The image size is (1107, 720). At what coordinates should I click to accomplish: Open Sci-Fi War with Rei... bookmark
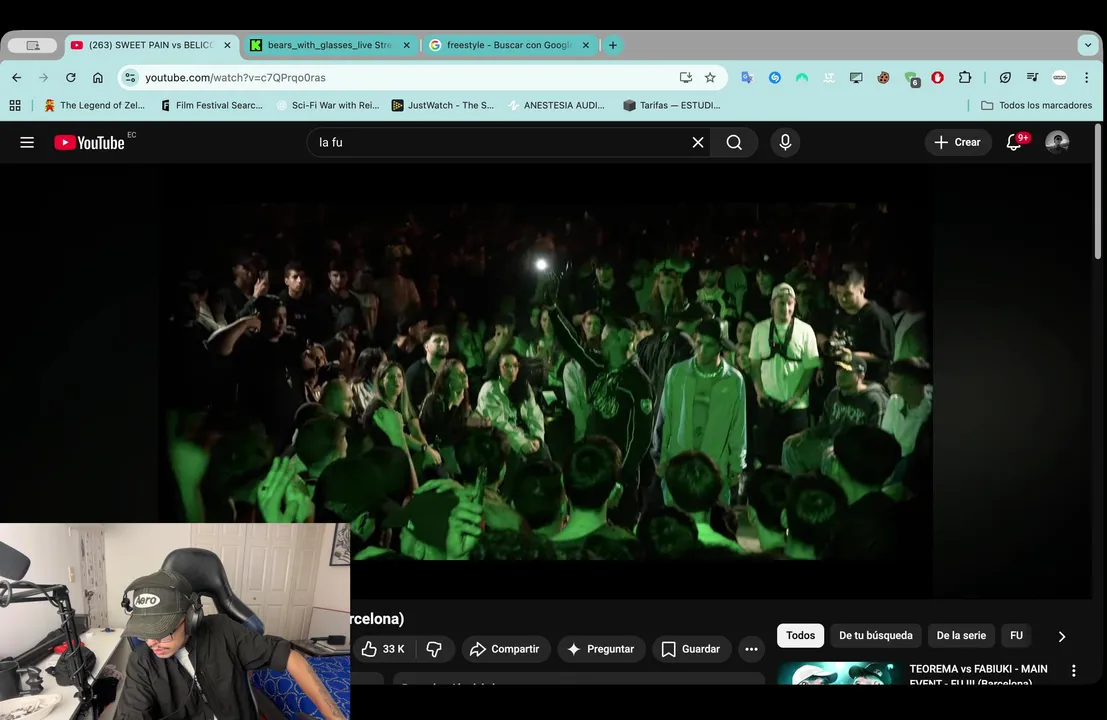pyautogui.click(x=328, y=105)
